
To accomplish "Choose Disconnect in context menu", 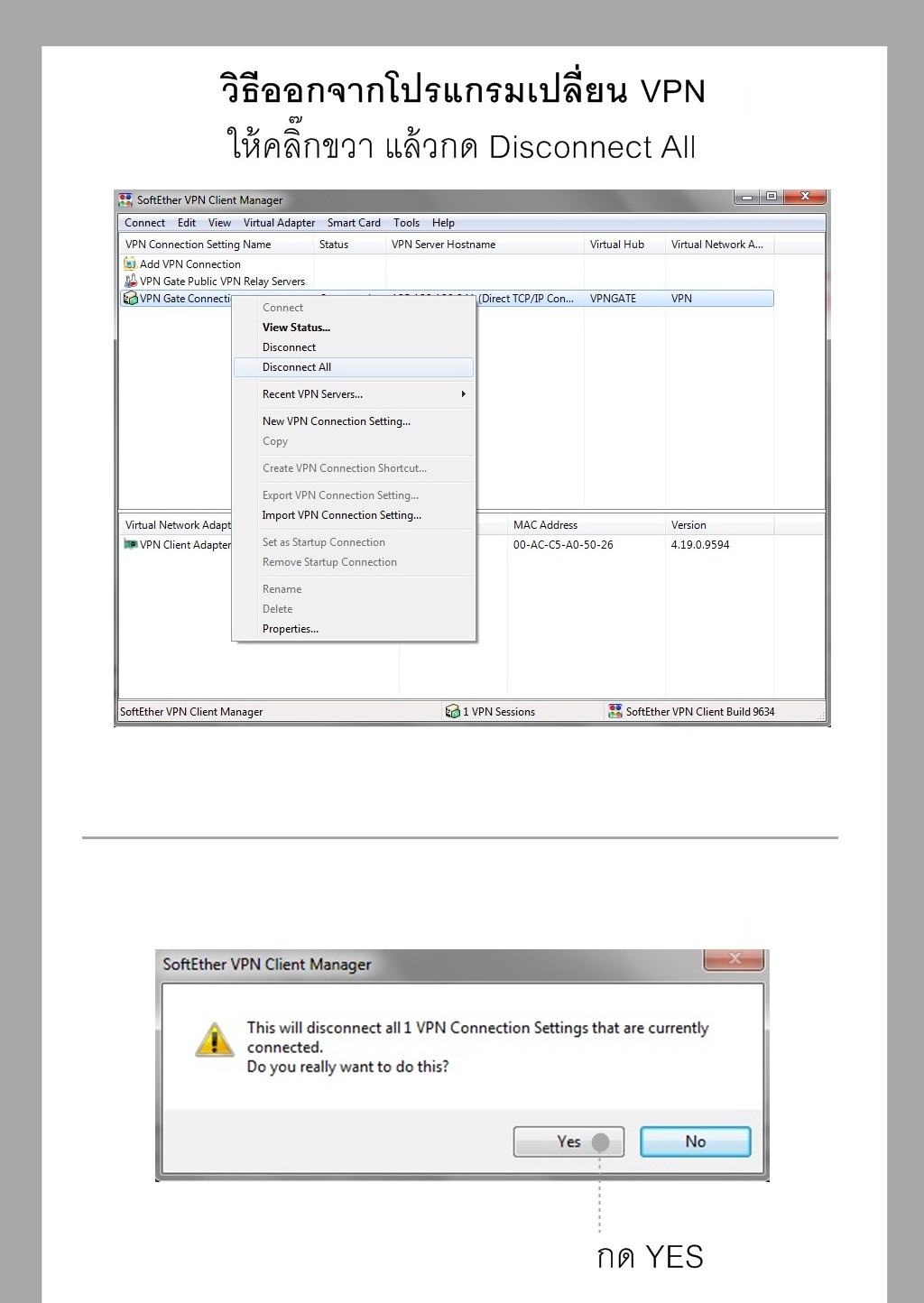I will 353,347.
